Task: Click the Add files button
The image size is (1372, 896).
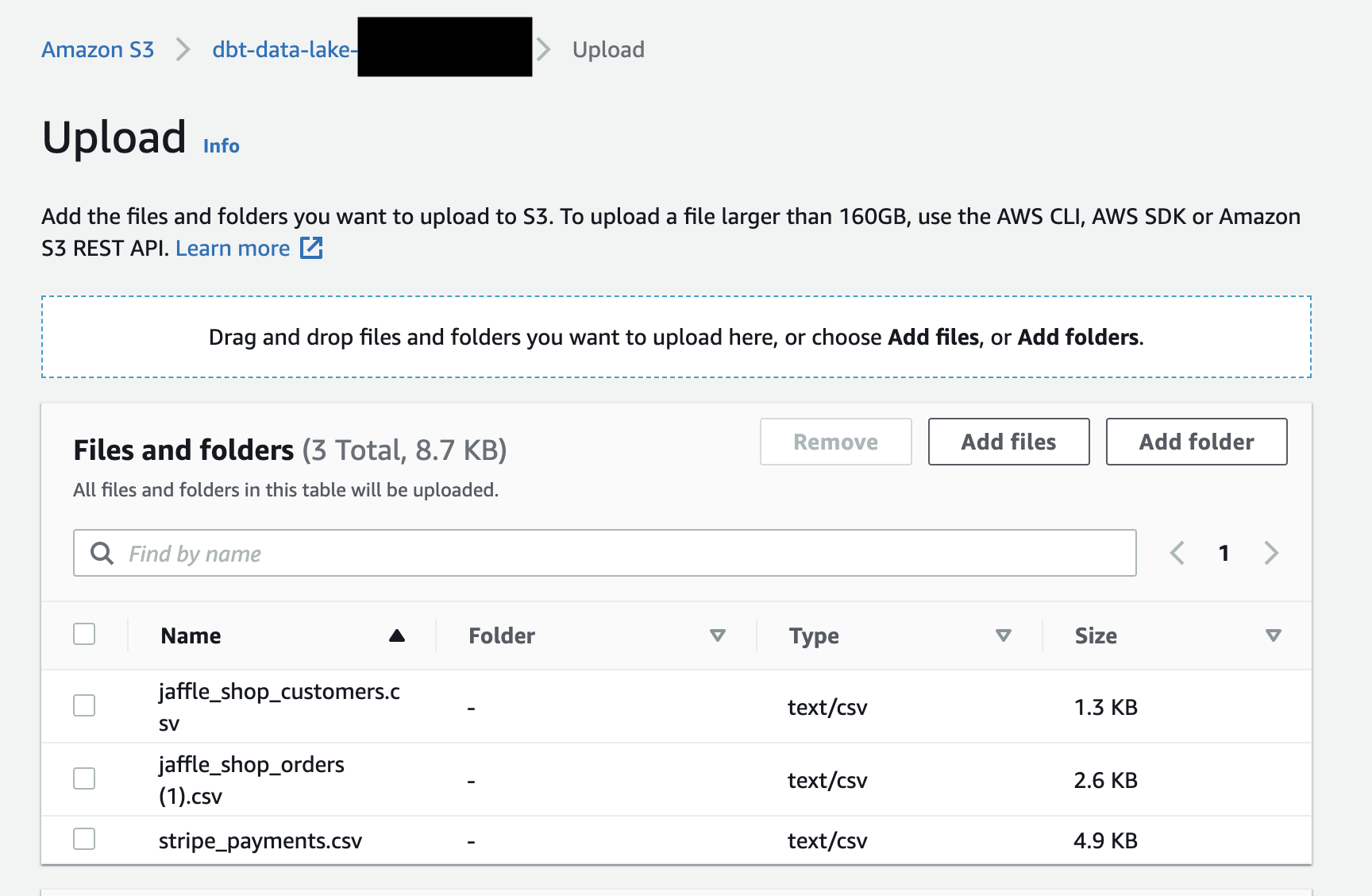Action: pos(1008,442)
